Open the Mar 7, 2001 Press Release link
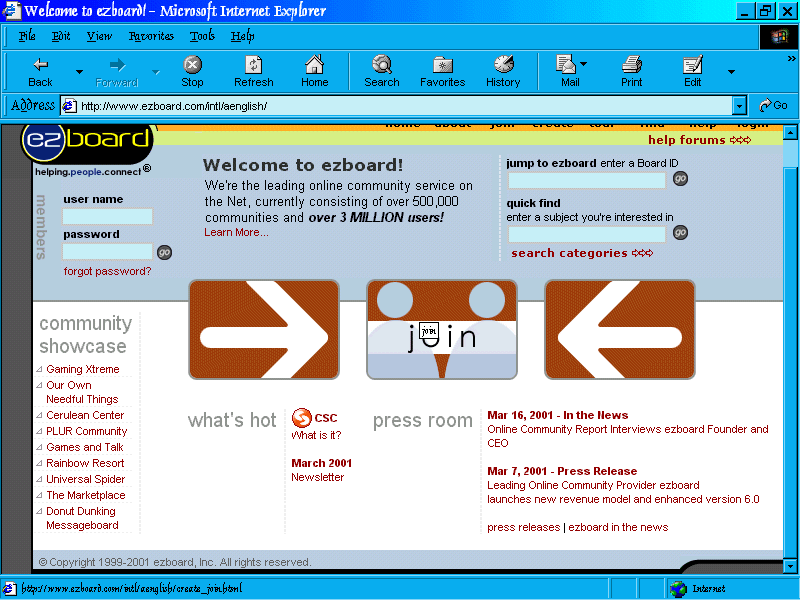This screenshot has height=600, width=800. pyautogui.click(x=623, y=485)
